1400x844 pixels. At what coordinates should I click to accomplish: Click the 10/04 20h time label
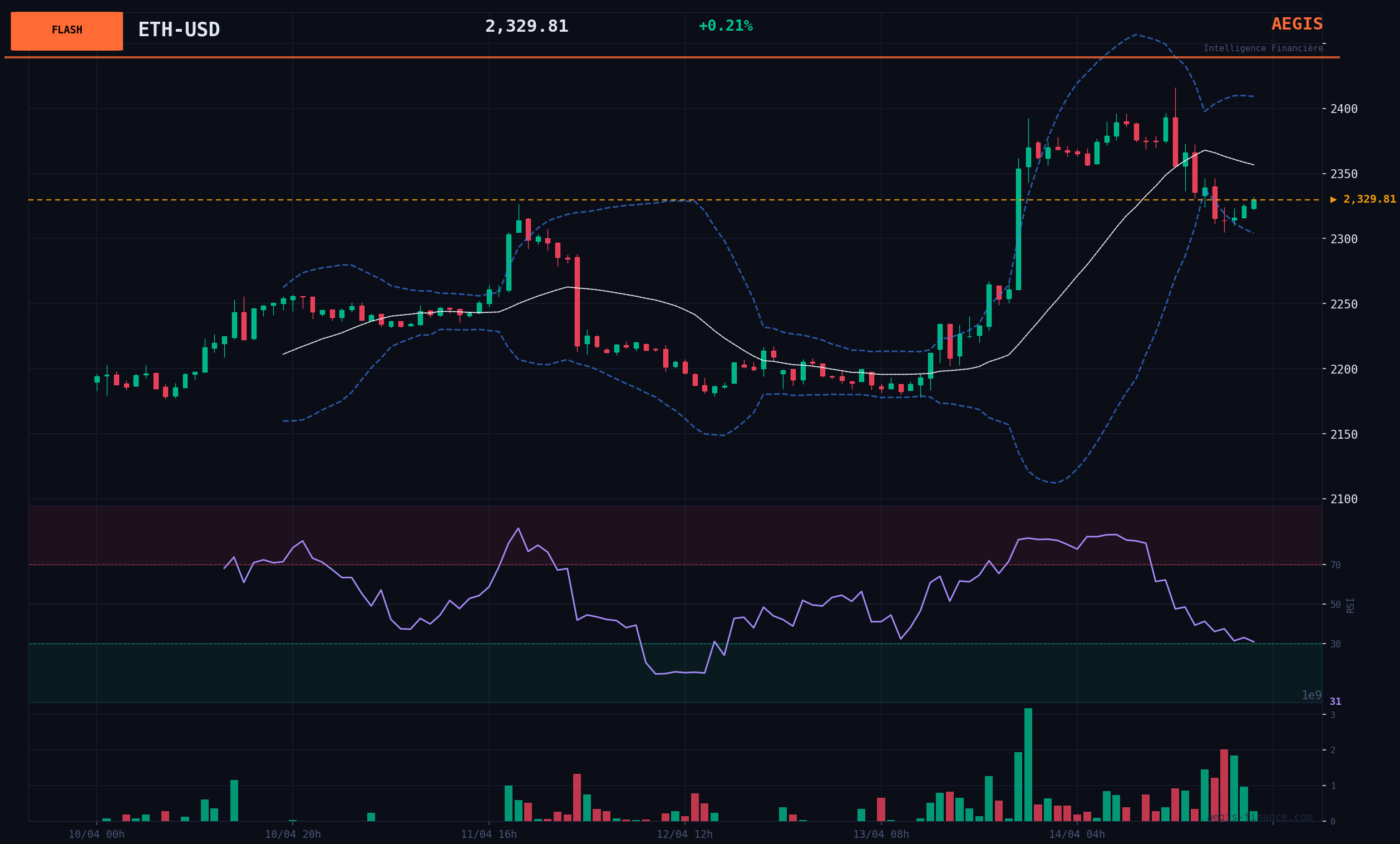click(x=293, y=835)
